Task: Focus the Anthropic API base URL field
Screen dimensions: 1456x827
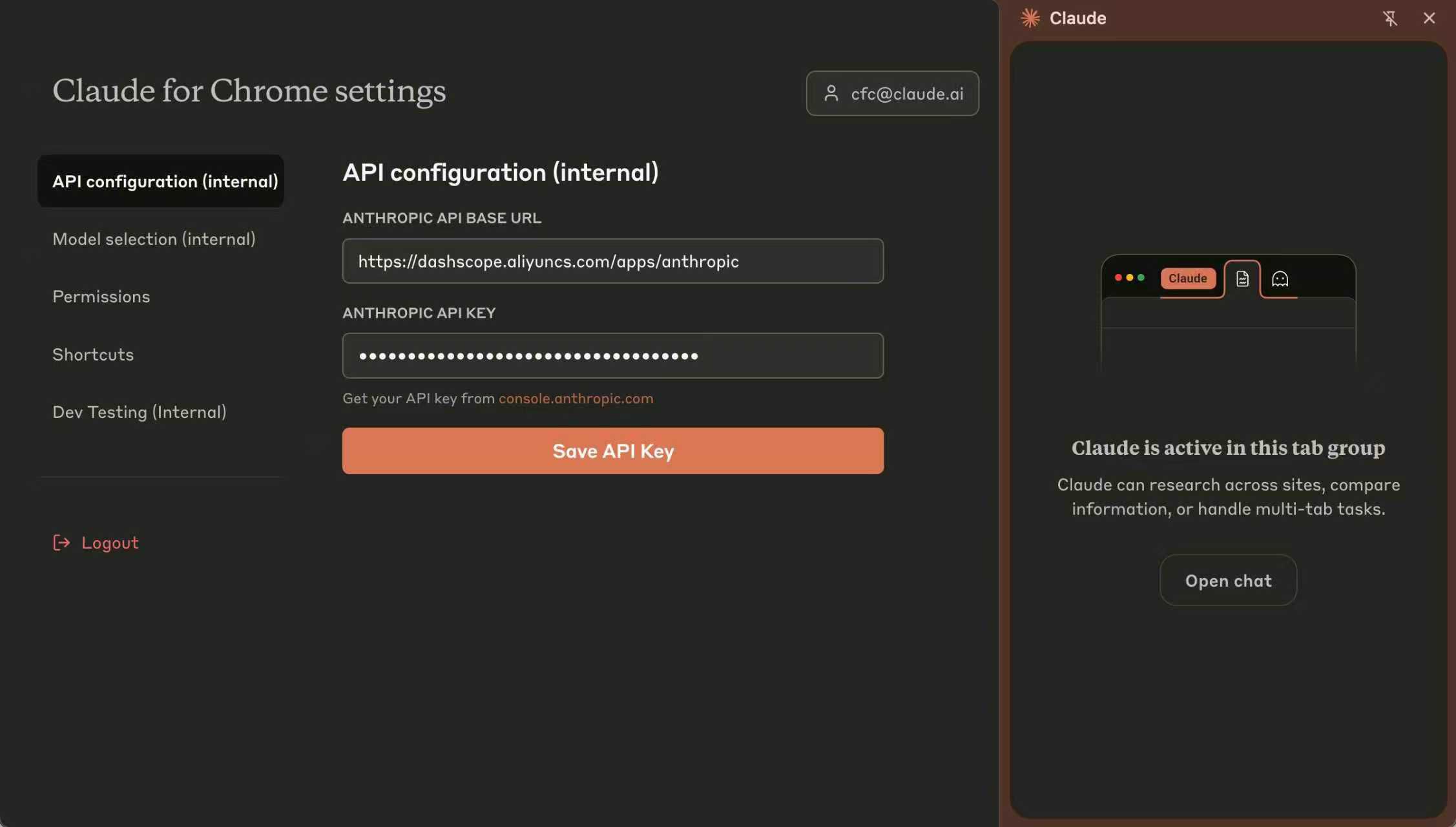Action: pyautogui.click(x=612, y=261)
